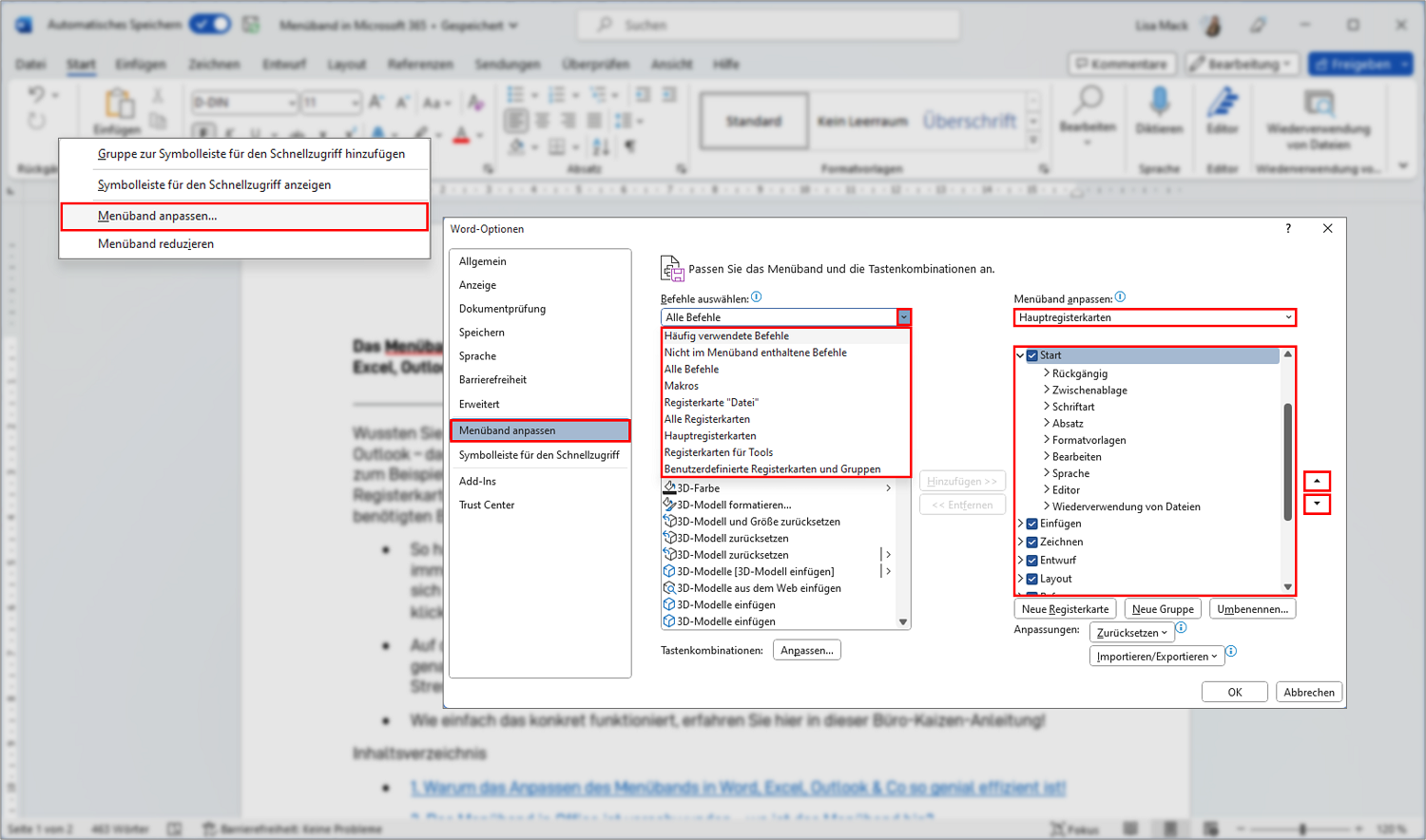Open the Word-Optionen help question mark
Viewport: 1426px width, 840px height.
[x=1288, y=228]
